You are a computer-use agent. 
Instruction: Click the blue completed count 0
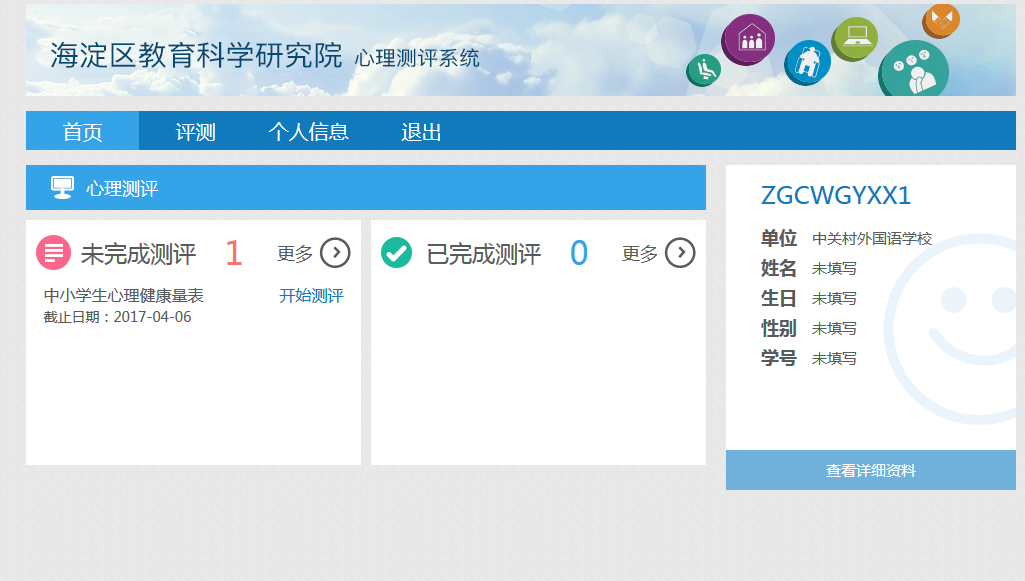[x=579, y=253]
